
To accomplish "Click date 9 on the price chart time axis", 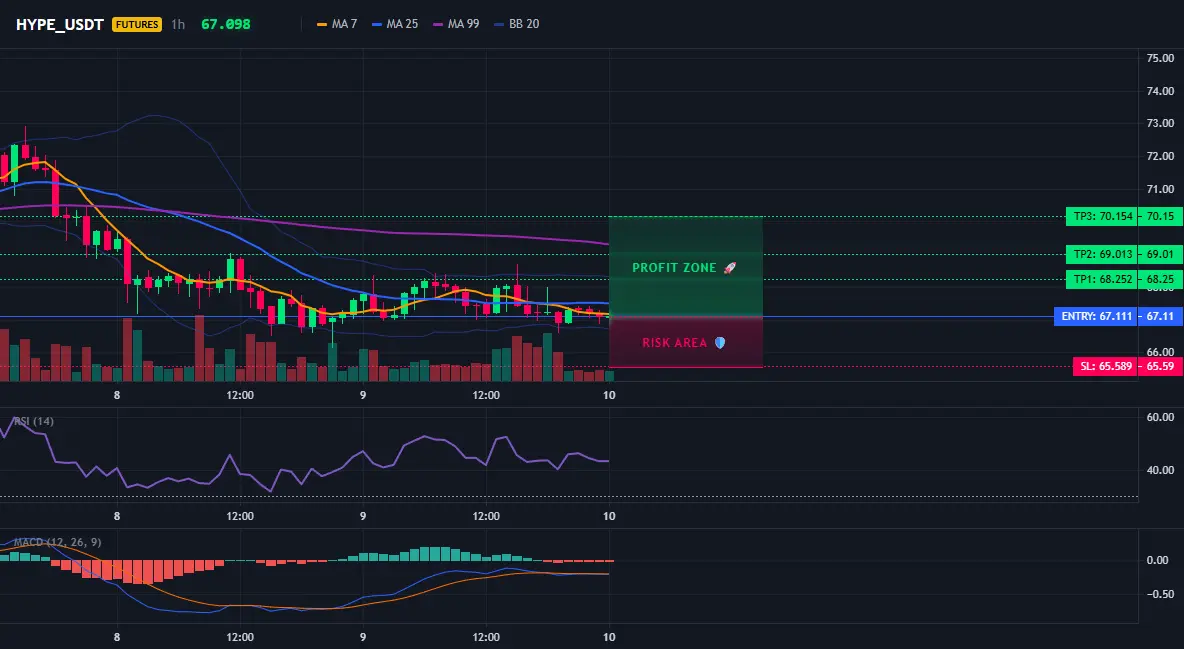I will [363, 395].
